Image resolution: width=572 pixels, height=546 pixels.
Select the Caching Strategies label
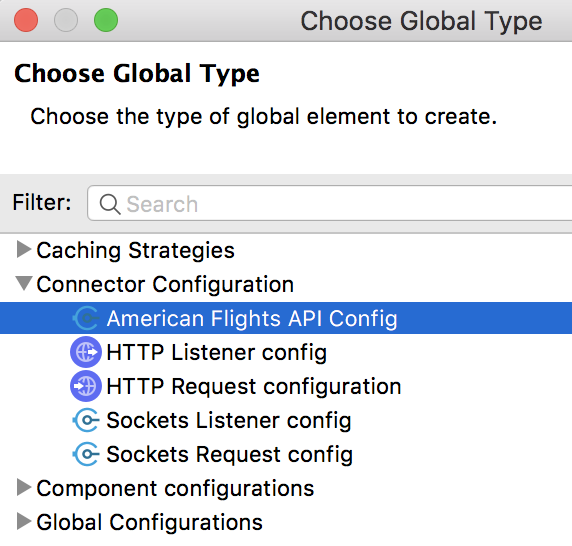[135, 250]
